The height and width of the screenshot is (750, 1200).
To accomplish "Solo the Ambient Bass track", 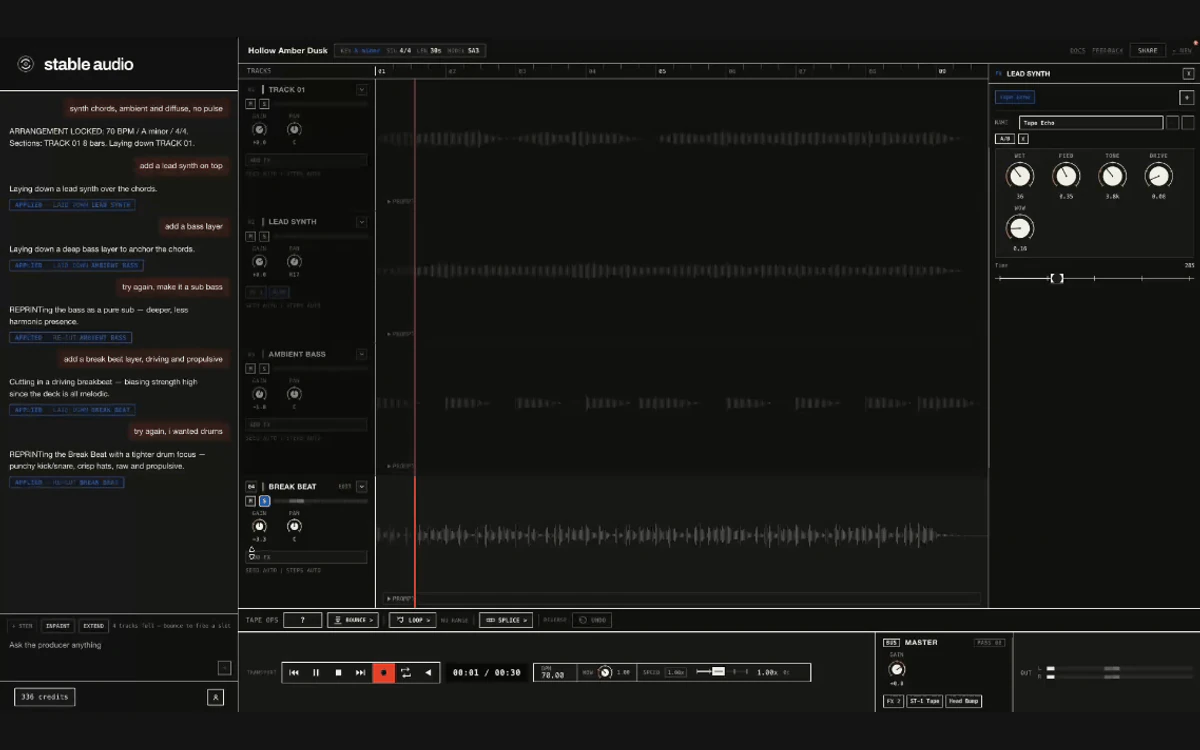I will (x=264, y=368).
